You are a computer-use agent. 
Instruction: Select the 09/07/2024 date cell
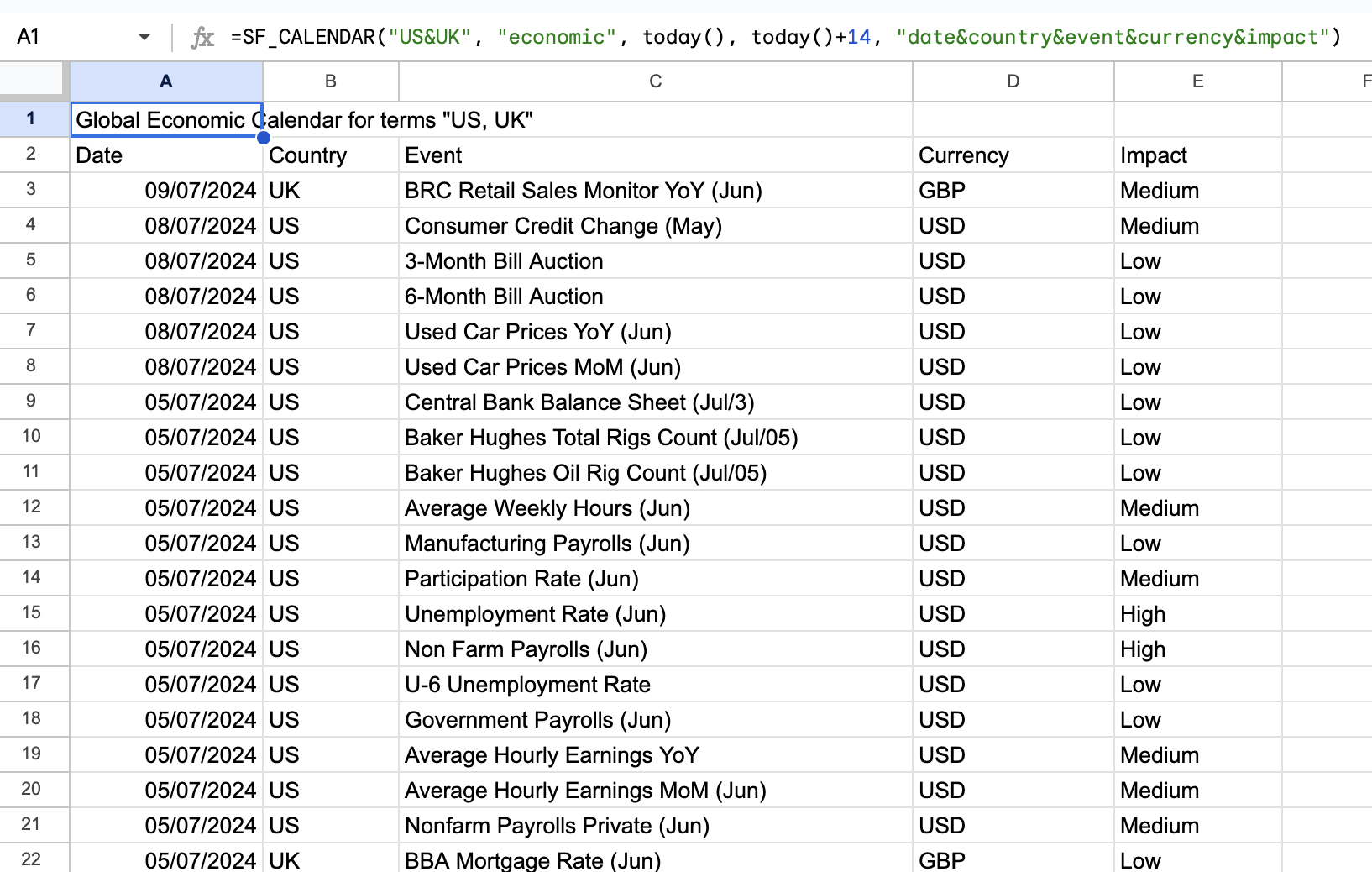[166, 191]
